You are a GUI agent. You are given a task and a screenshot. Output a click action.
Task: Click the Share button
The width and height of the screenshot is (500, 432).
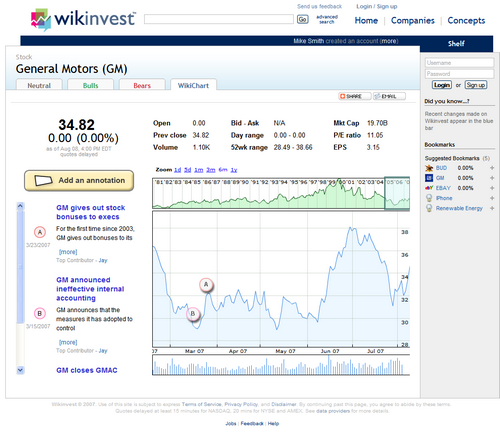[x=355, y=96]
